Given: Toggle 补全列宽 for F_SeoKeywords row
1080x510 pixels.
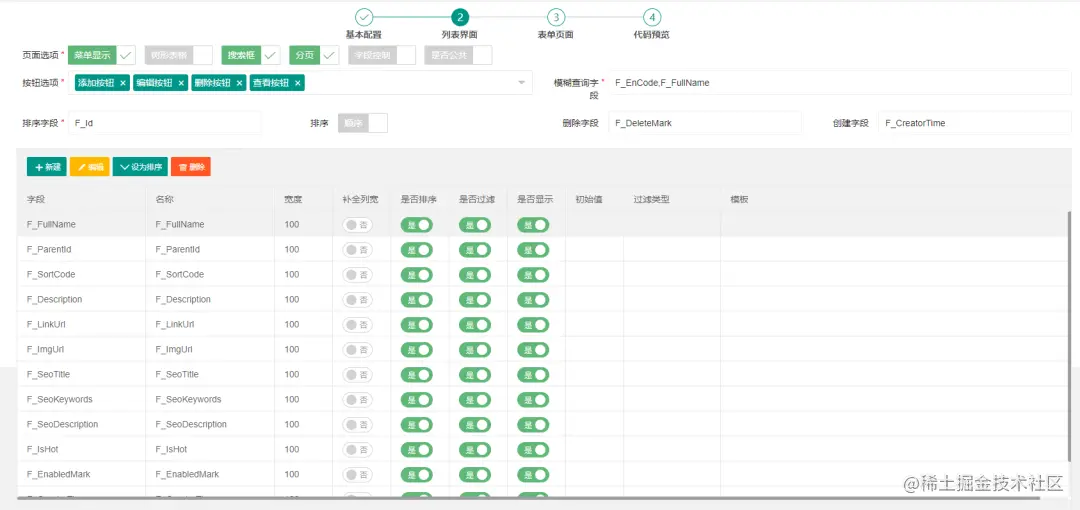Looking at the screenshot, I should (x=357, y=399).
